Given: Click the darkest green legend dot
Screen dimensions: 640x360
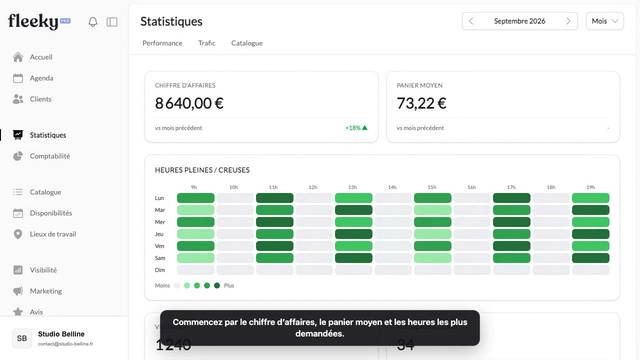Looking at the screenshot, I should pyautogui.click(x=217, y=286).
